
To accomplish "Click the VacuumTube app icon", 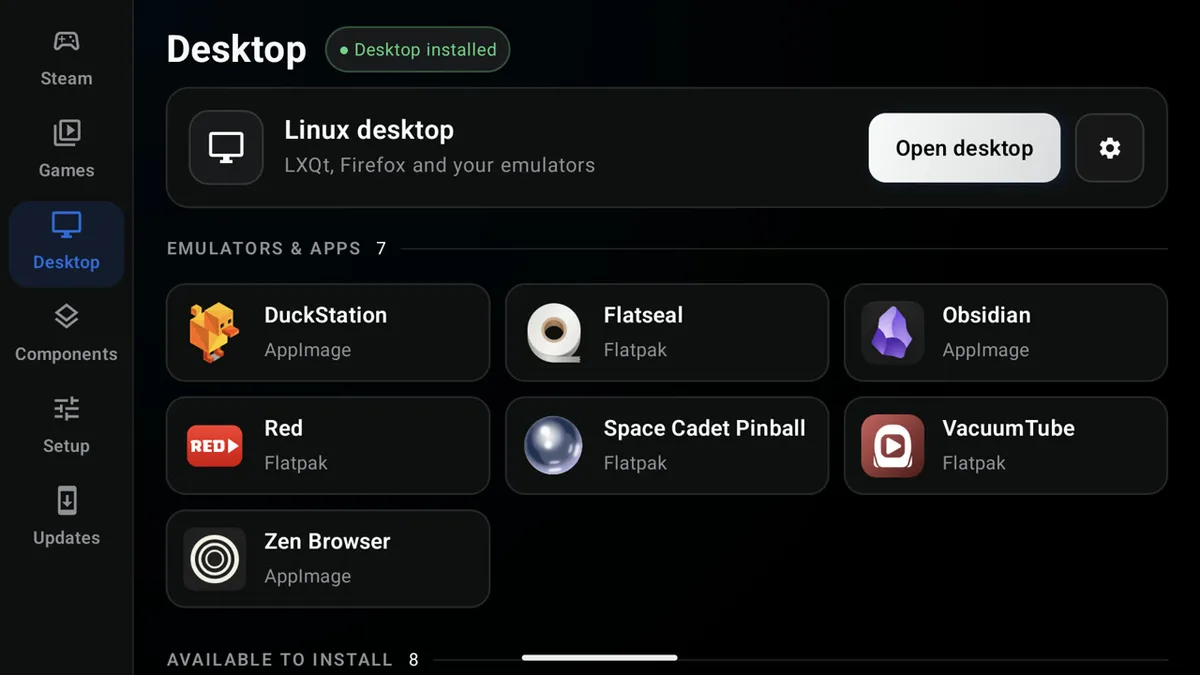I will pyautogui.click(x=892, y=446).
